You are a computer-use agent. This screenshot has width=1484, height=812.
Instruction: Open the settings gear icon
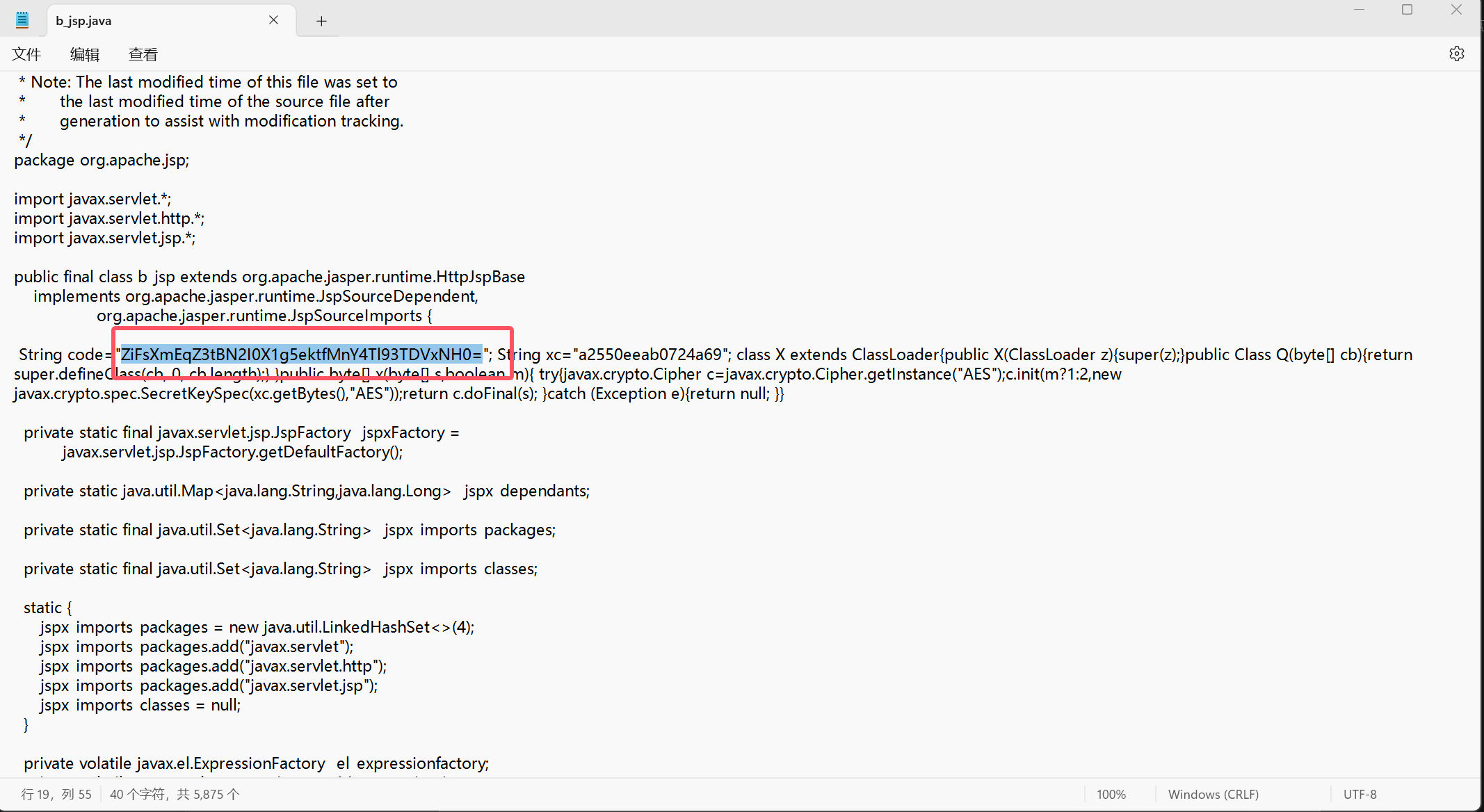click(1456, 54)
